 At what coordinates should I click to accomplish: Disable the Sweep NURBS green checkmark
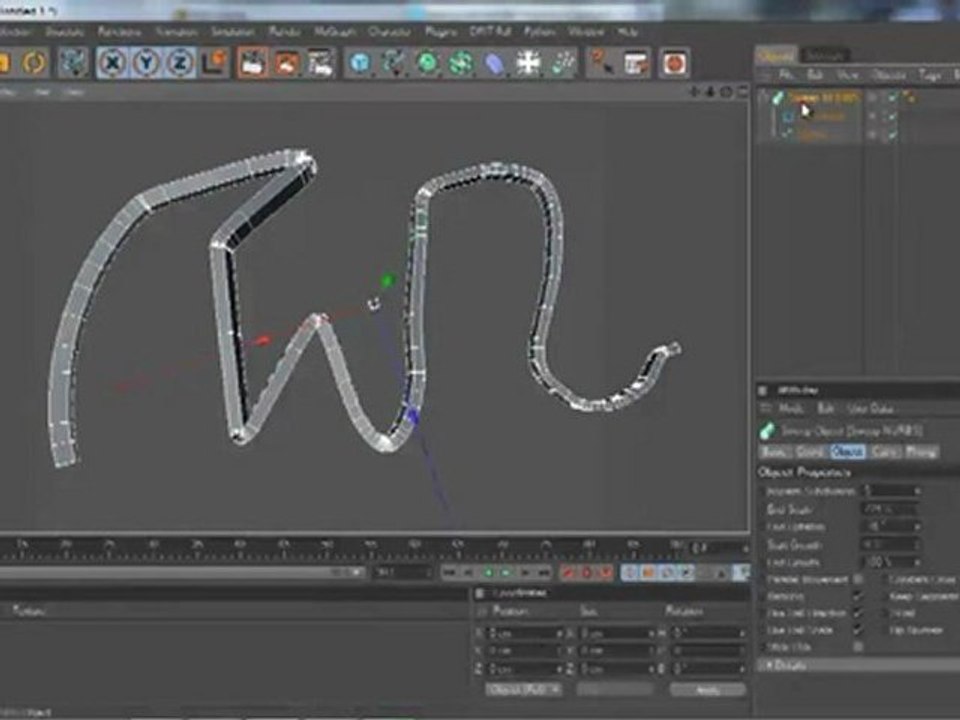click(892, 97)
